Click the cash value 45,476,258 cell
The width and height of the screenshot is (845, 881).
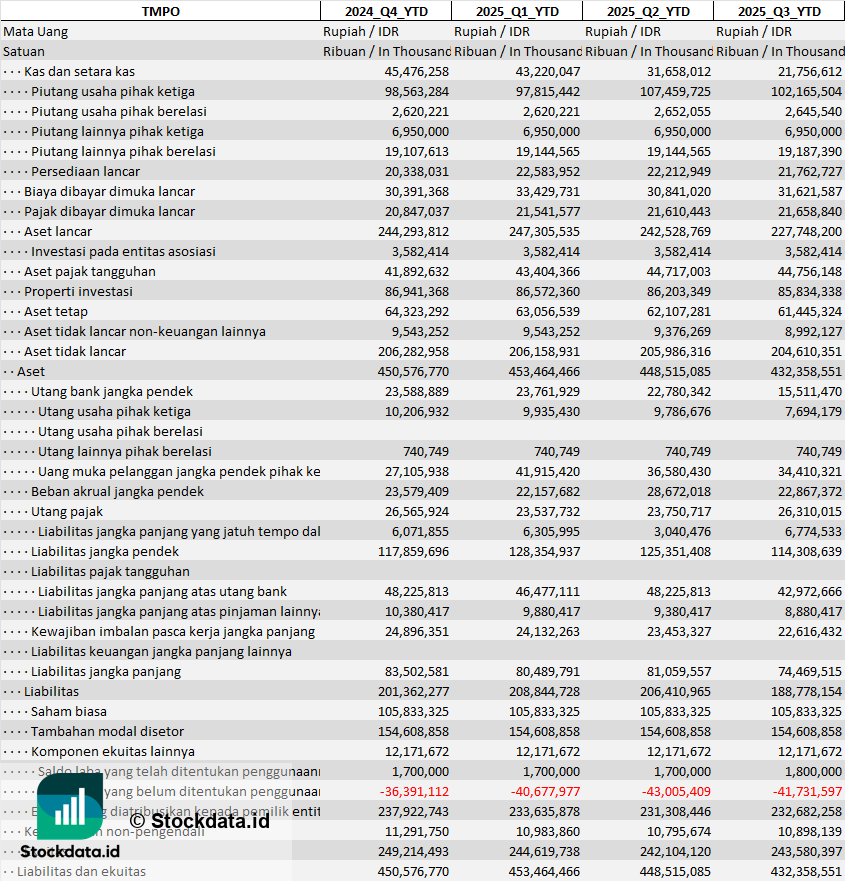pos(416,71)
